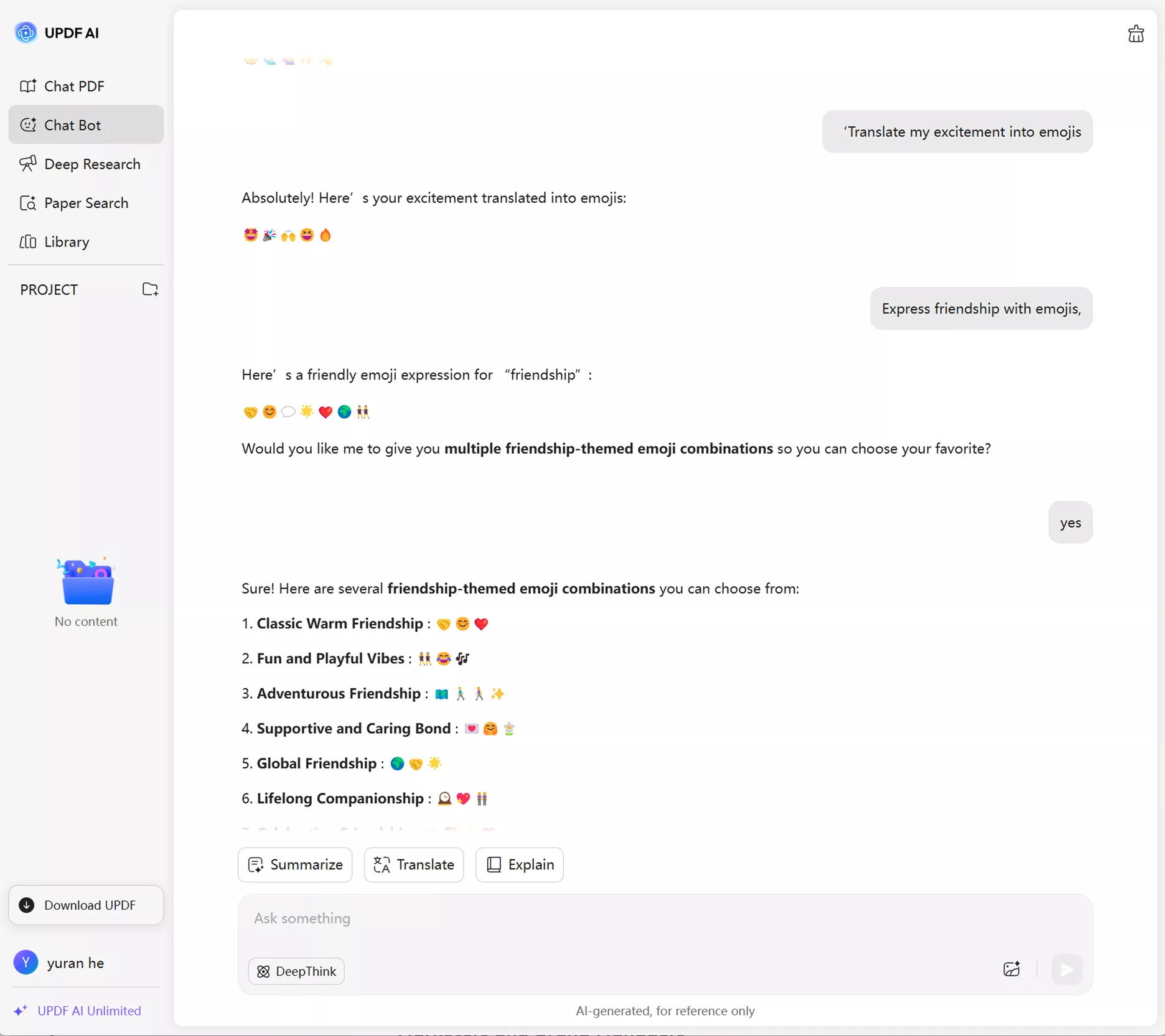Send the message with the arrow icon
The image size is (1165, 1036).
pyautogui.click(x=1066, y=969)
